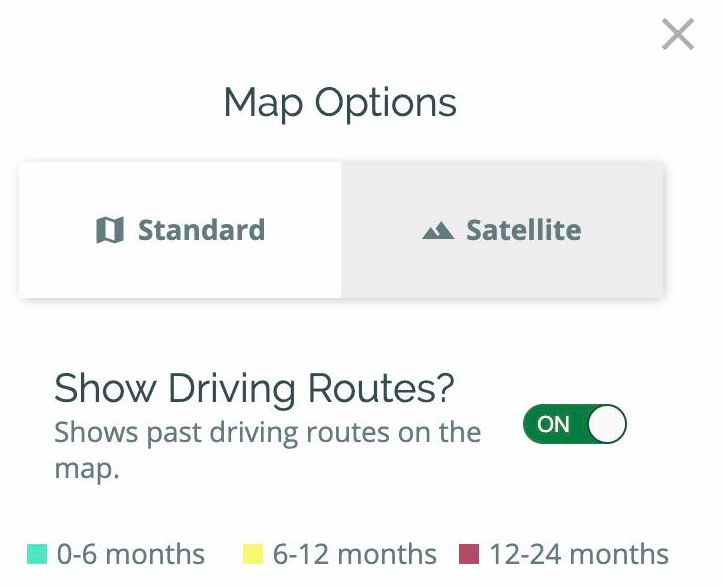Viewport: 722px width, 587px height.
Task: Click the folded map icon beside Standard
Action: click(x=109, y=231)
